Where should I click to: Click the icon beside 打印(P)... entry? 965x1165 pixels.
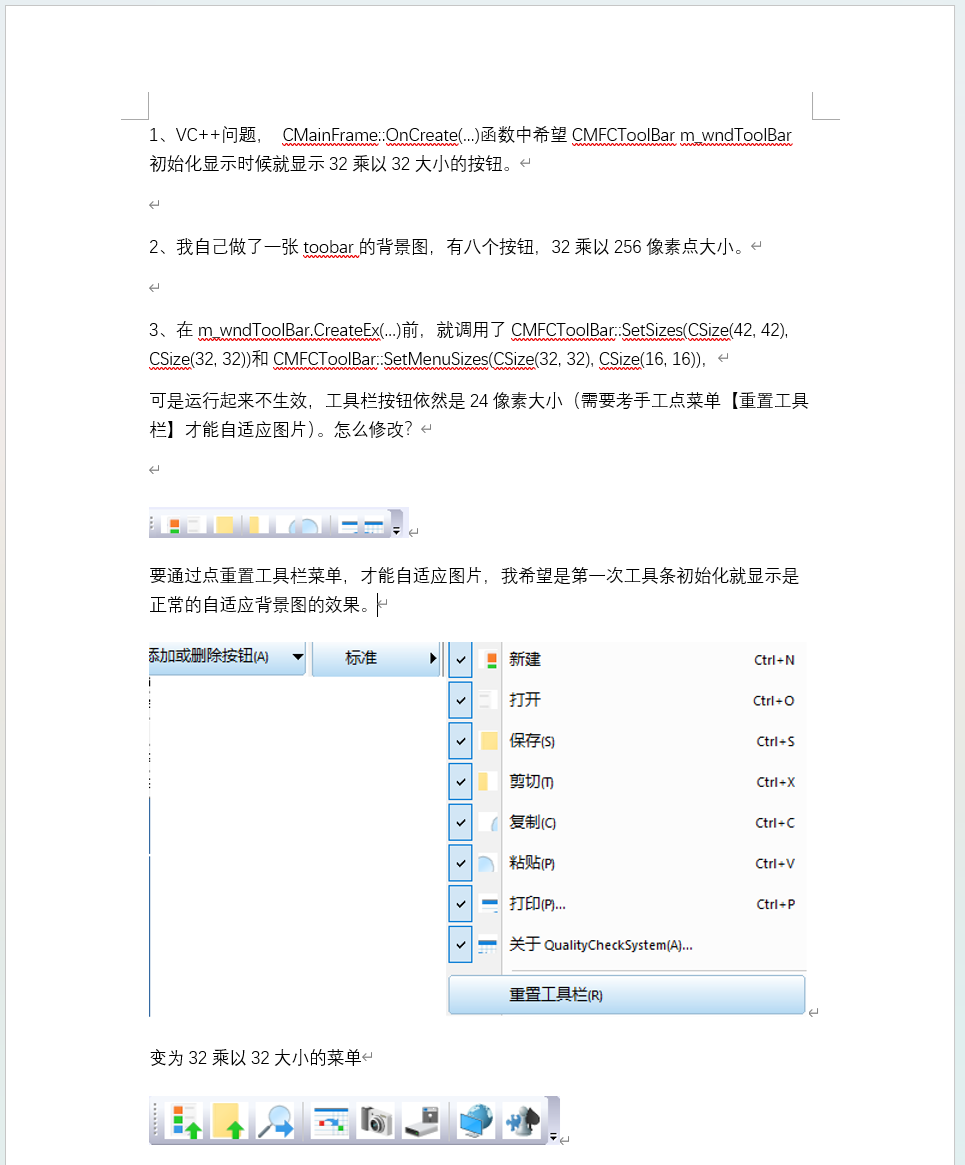(x=490, y=904)
